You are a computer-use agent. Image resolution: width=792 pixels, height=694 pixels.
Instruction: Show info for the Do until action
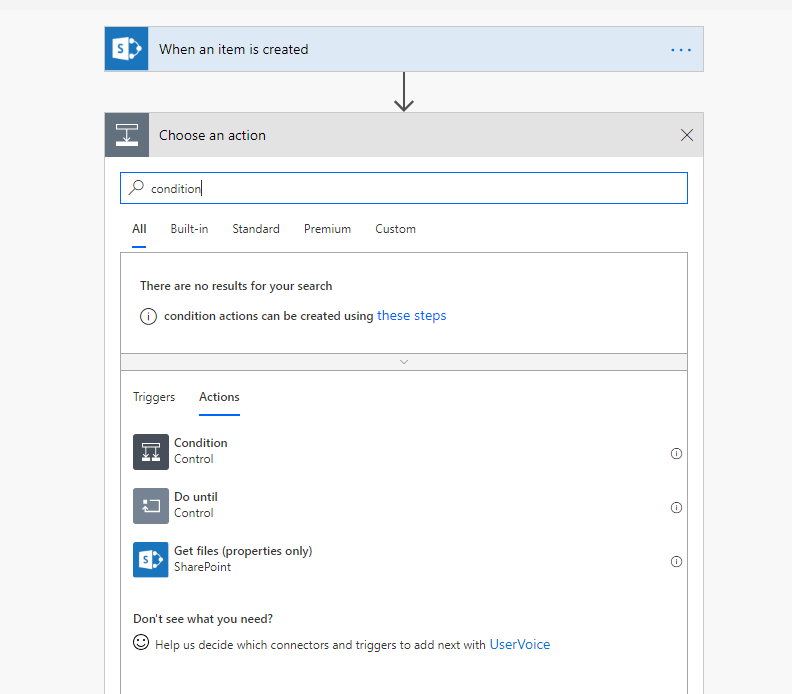(x=676, y=507)
